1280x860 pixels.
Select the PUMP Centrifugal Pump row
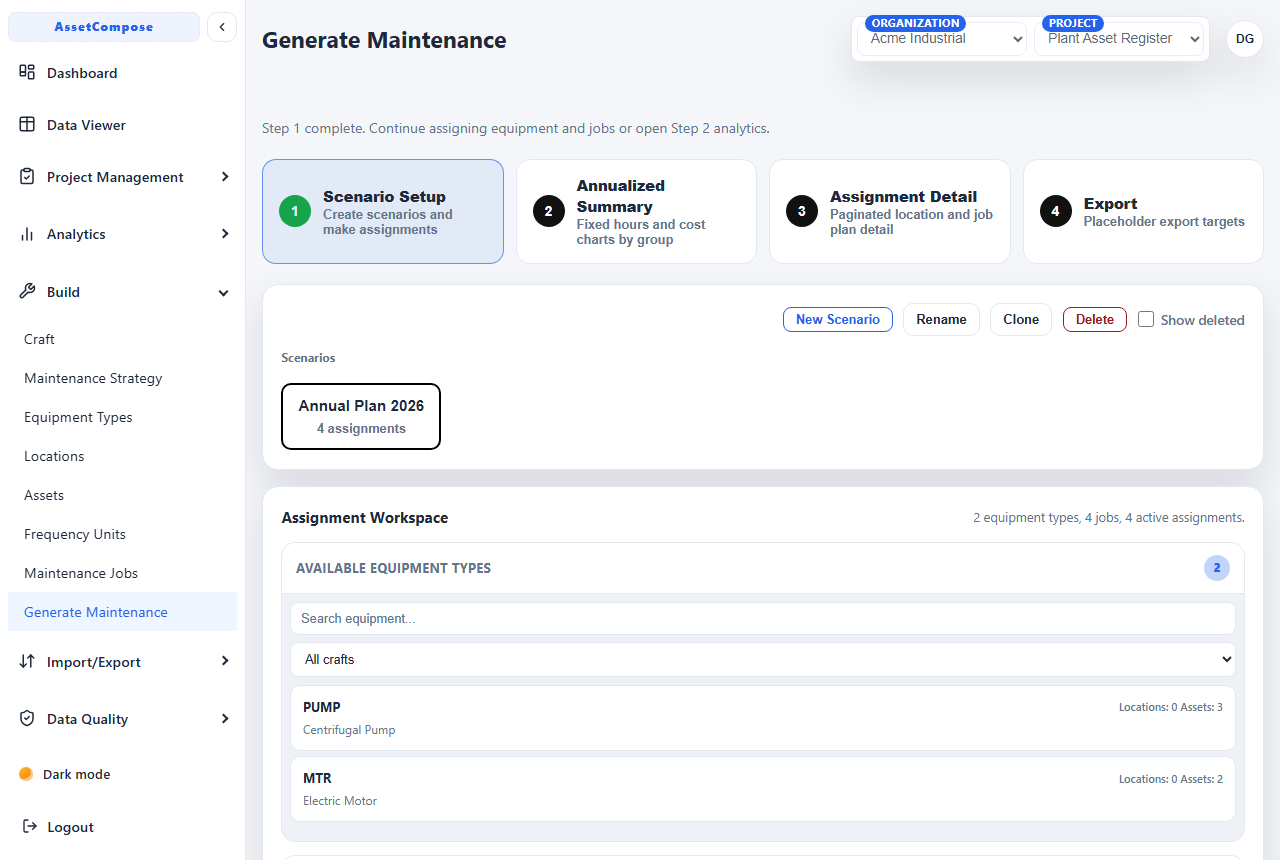point(763,717)
